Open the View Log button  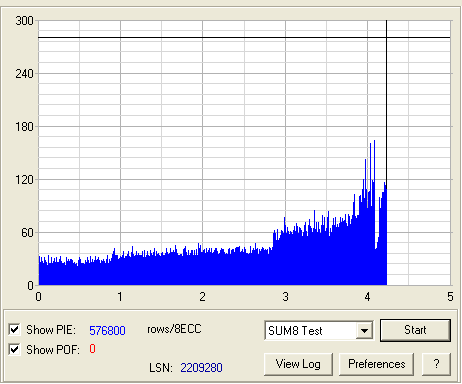(x=298, y=364)
